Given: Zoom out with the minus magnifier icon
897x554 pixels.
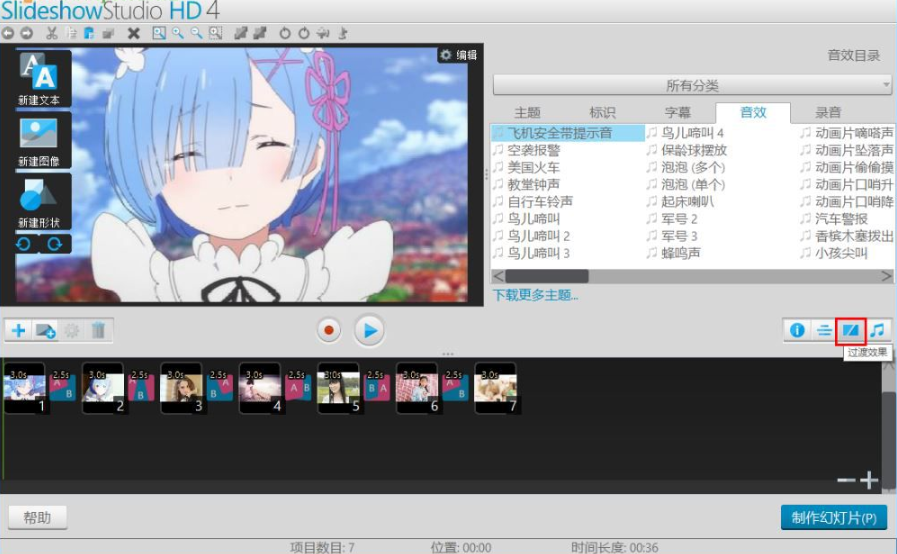Looking at the screenshot, I should click(x=197, y=33).
